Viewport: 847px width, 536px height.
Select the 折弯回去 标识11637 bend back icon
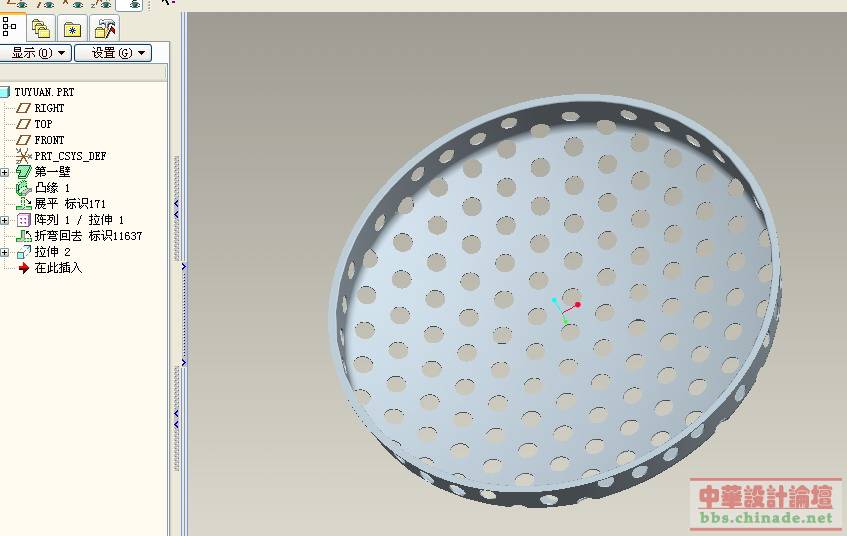pos(23,236)
